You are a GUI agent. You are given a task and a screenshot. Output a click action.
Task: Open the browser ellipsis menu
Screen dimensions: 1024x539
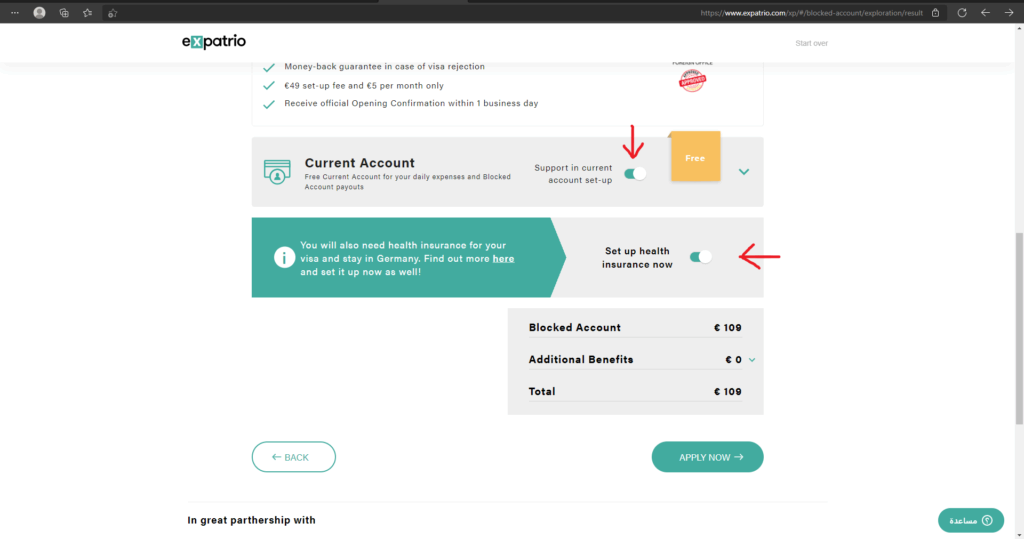coord(14,12)
